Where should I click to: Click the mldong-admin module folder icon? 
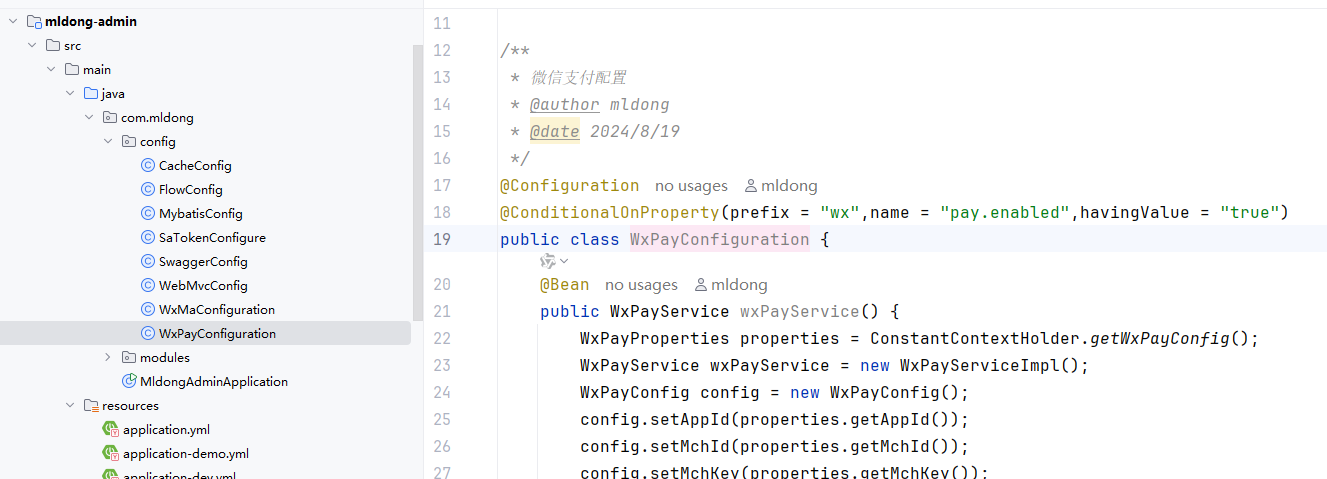34,22
